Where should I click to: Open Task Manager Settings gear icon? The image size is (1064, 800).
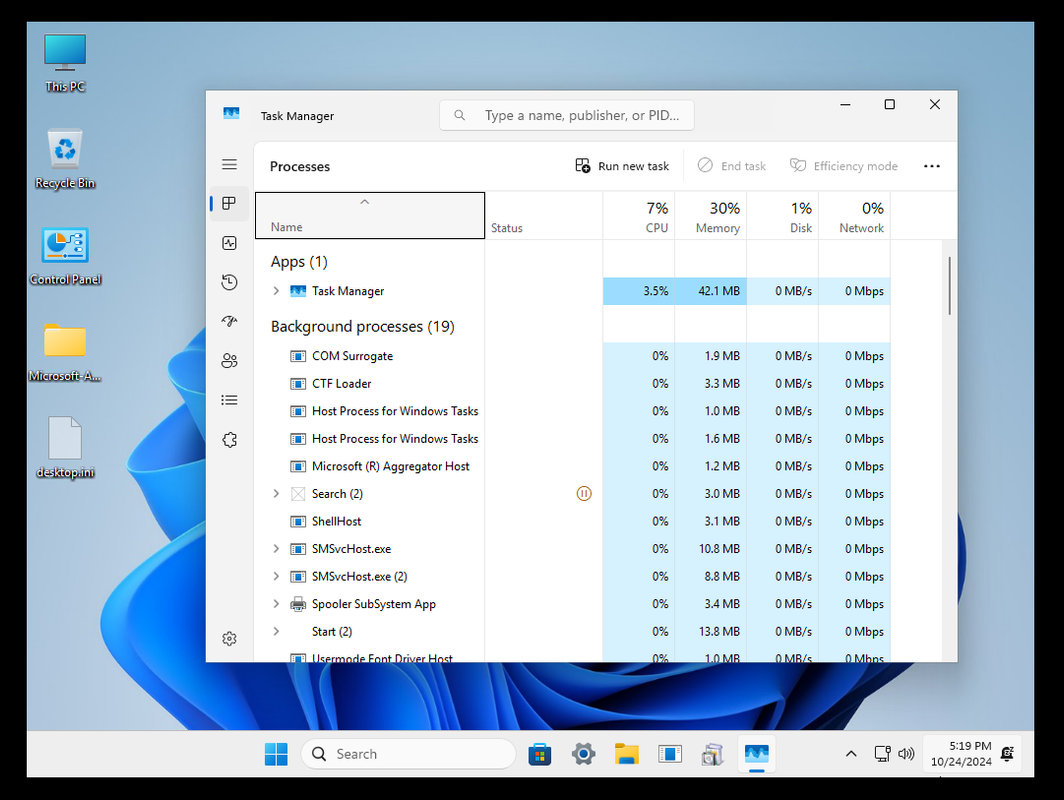[x=229, y=639]
